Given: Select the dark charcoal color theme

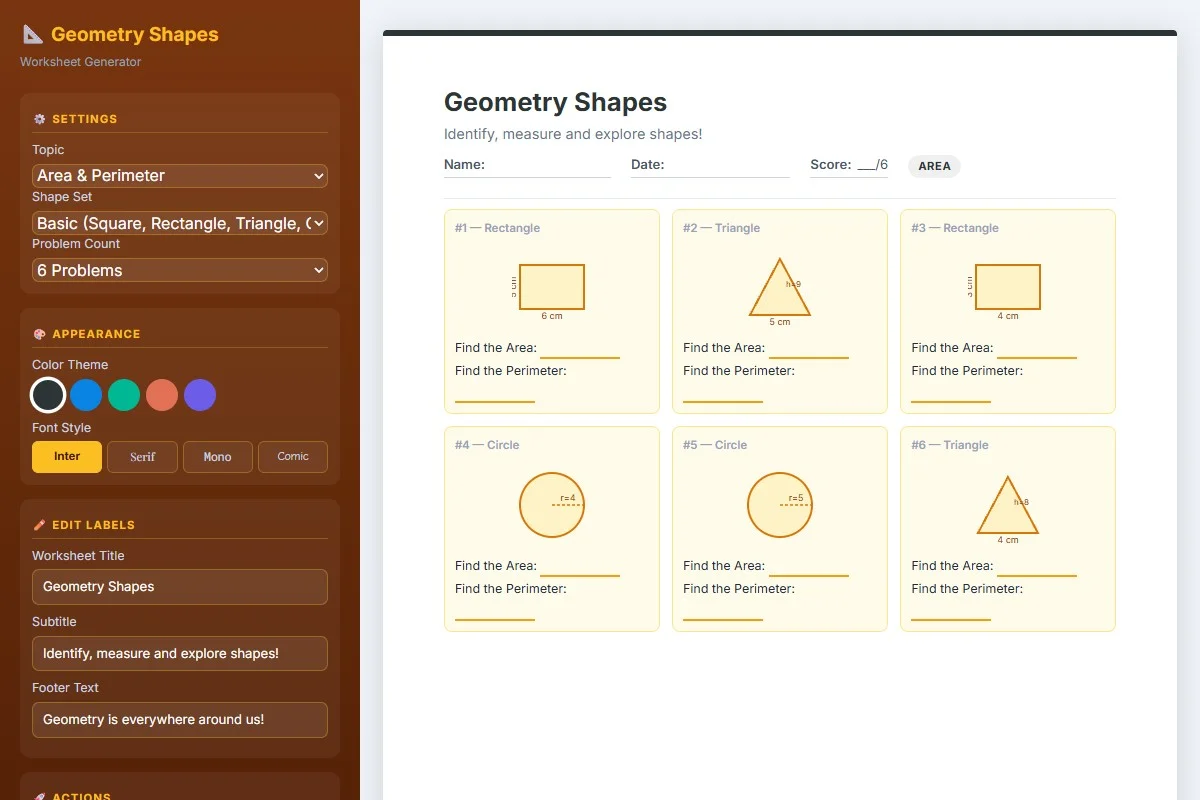Looking at the screenshot, I should coord(48,395).
